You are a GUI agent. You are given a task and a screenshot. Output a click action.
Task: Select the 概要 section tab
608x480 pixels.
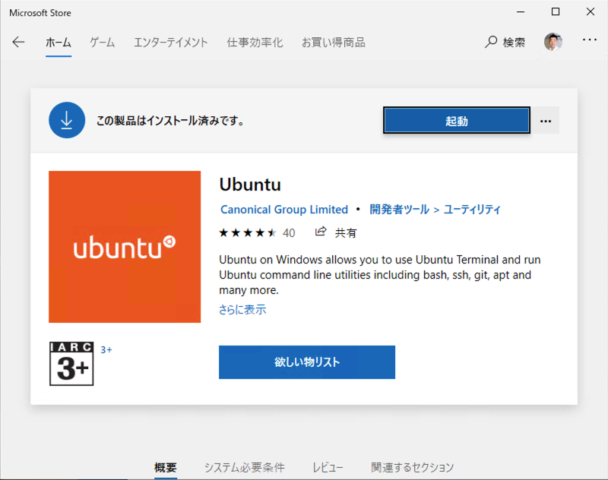click(166, 468)
